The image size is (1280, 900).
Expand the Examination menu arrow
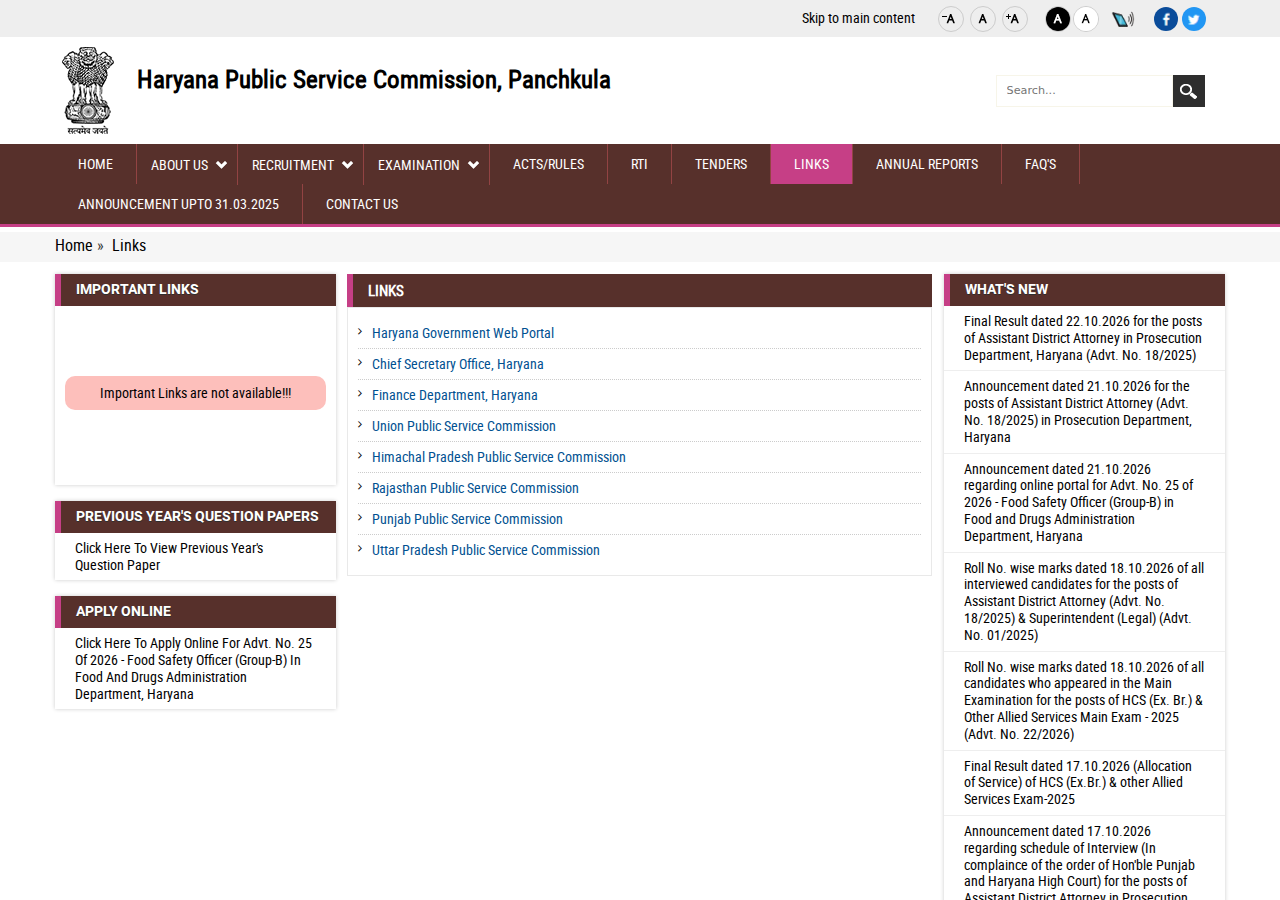tap(473, 165)
